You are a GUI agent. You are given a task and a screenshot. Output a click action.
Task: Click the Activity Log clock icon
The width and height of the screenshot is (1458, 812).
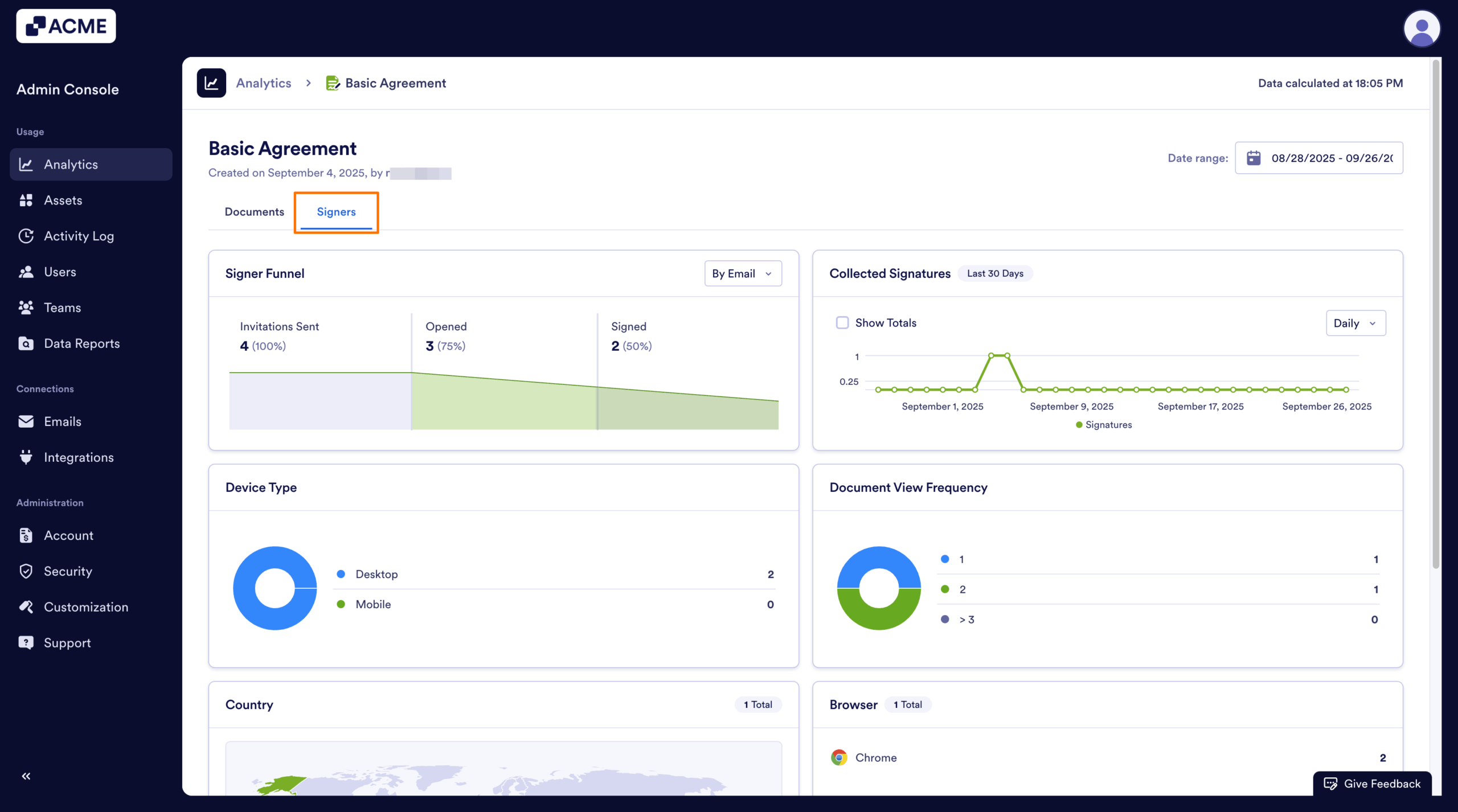26,236
